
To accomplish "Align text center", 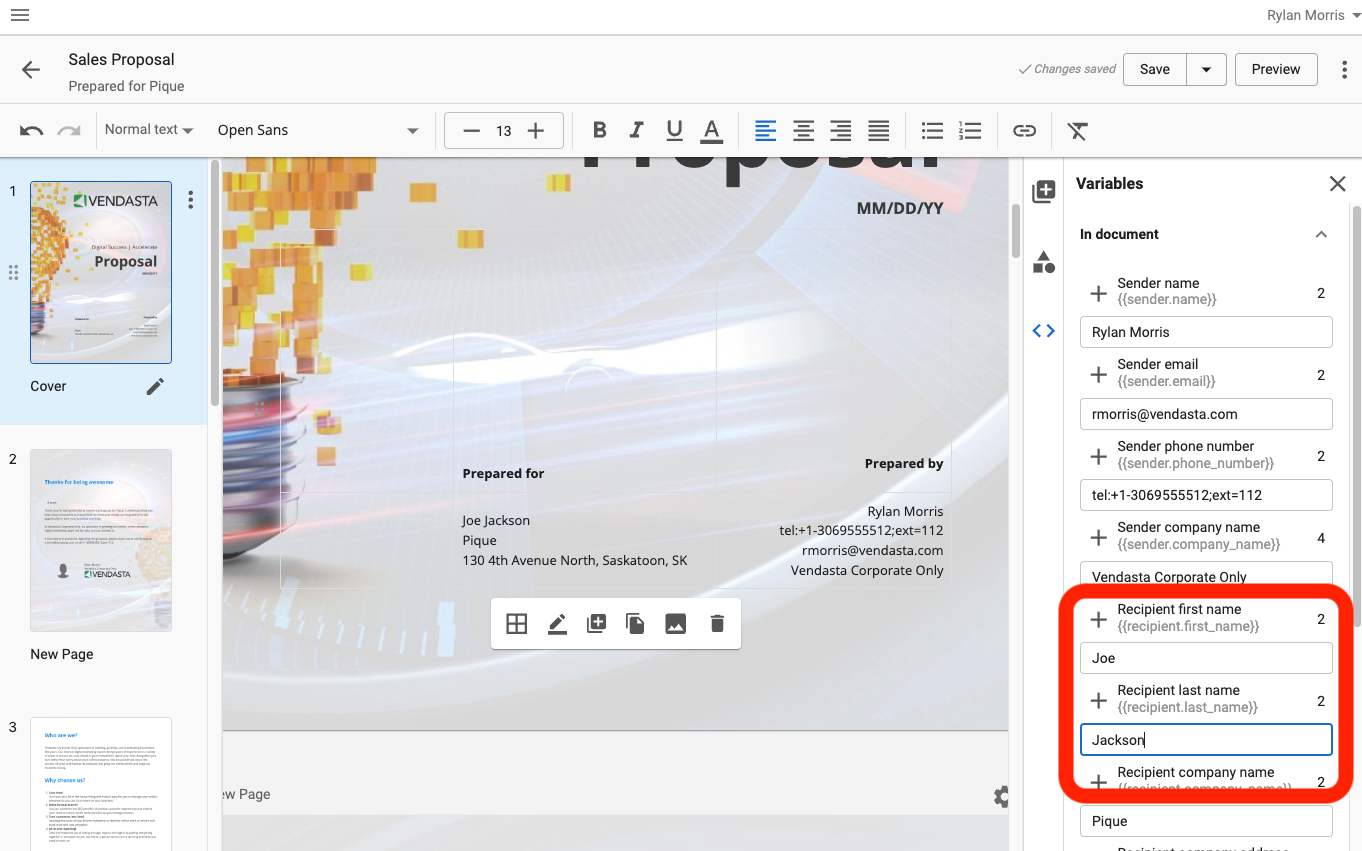I will point(803,130).
